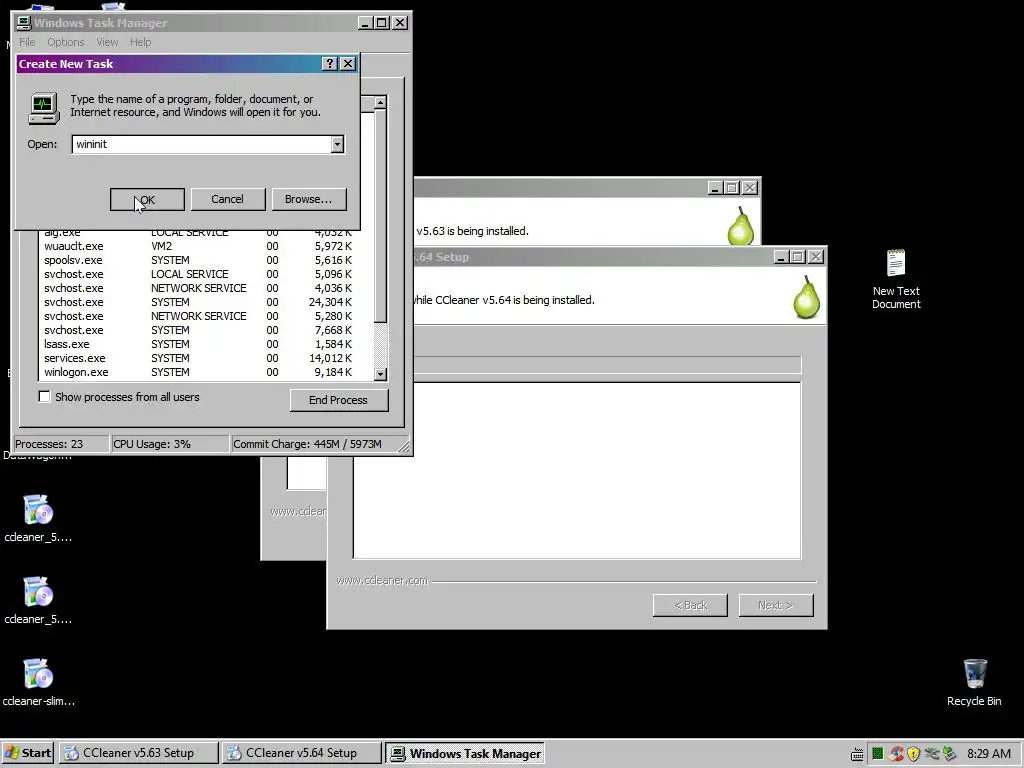The image size is (1024, 768).
Task: Expand the Open combo box dropdown arrow
Action: click(337, 144)
